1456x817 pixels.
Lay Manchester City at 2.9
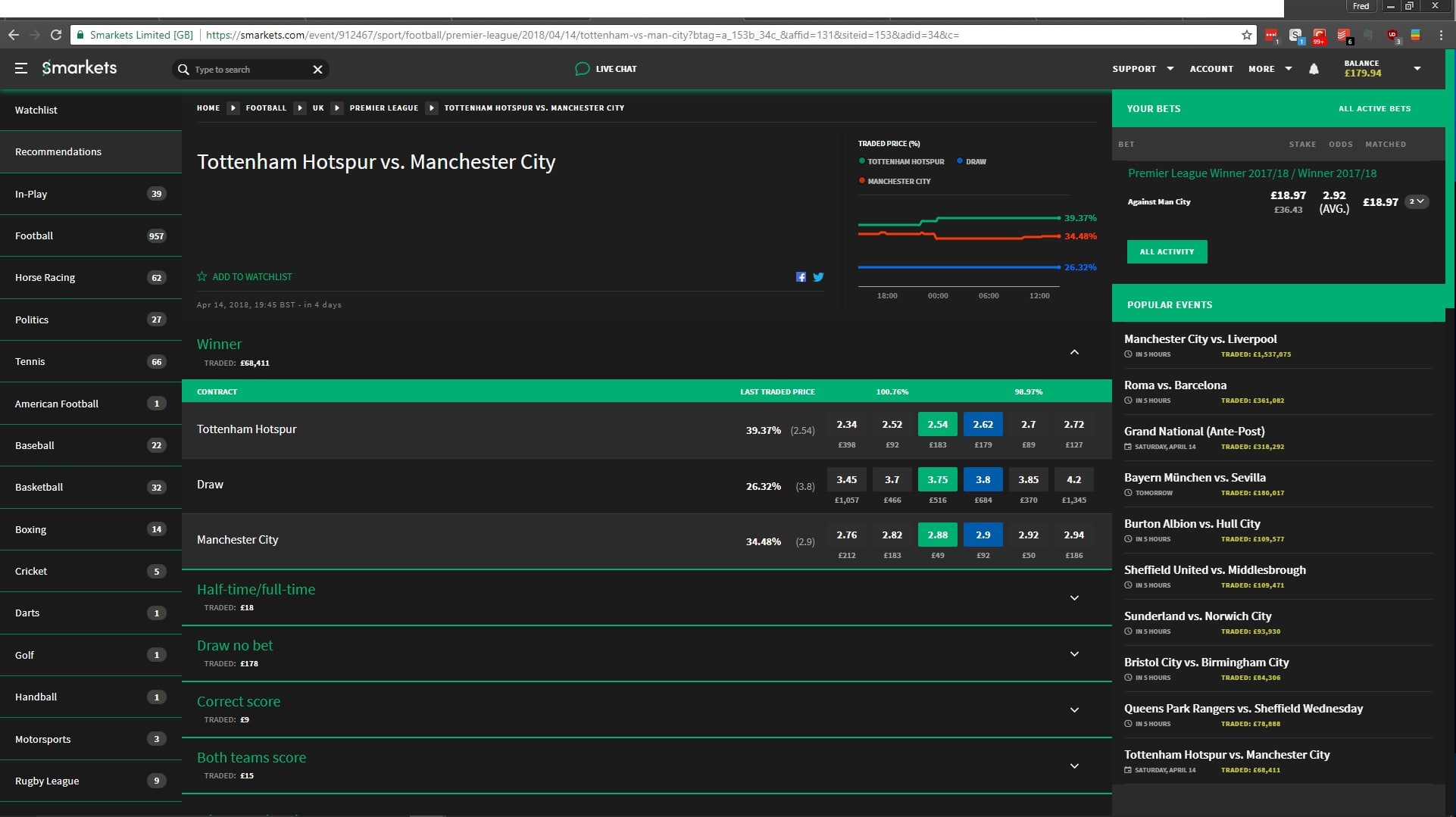point(983,535)
